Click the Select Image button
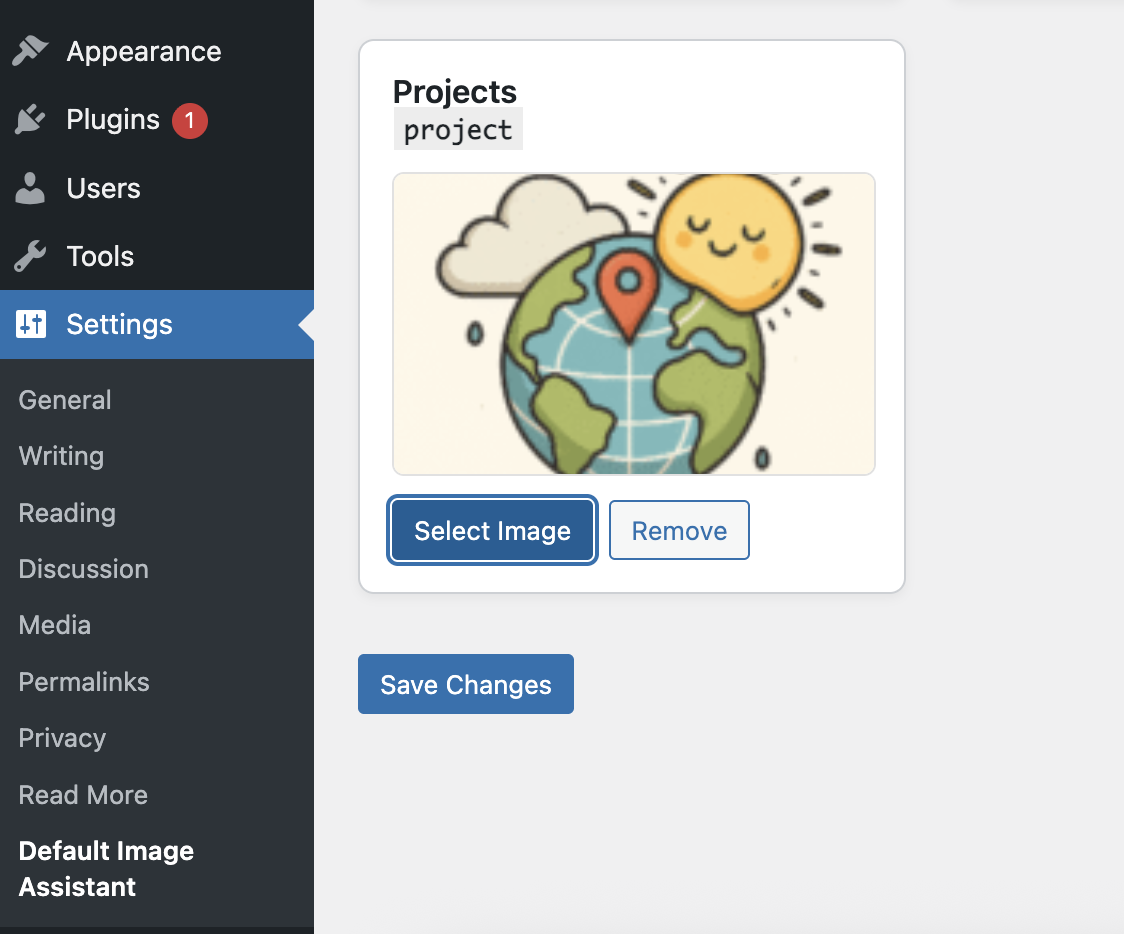Image resolution: width=1124 pixels, height=934 pixels. point(491,530)
